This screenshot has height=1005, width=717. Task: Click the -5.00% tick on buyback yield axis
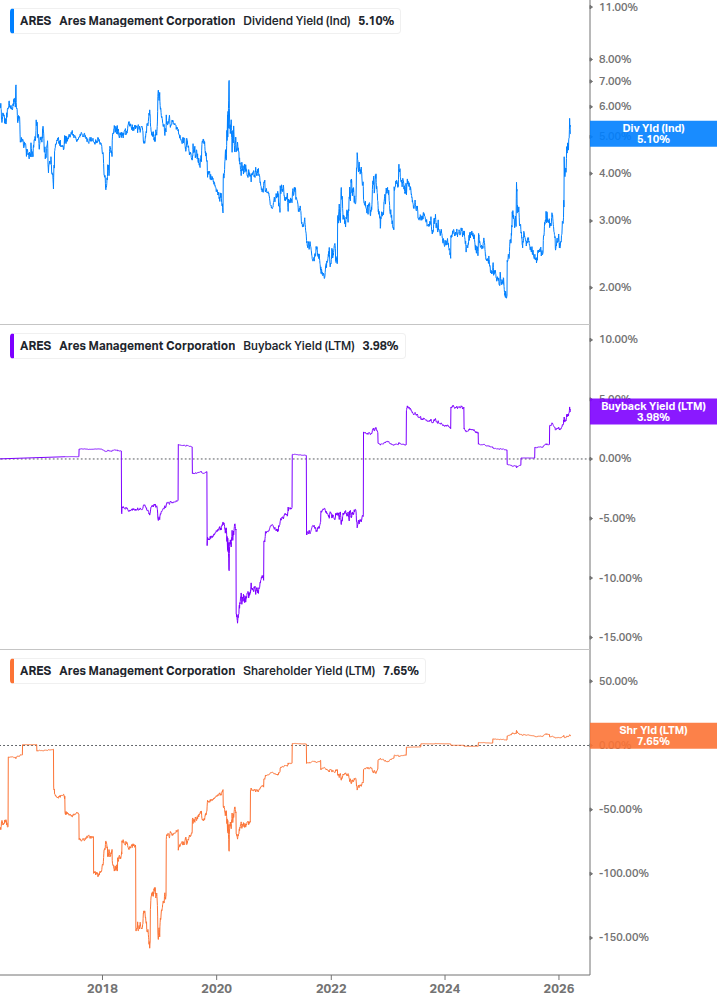click(x=618, y=519)
